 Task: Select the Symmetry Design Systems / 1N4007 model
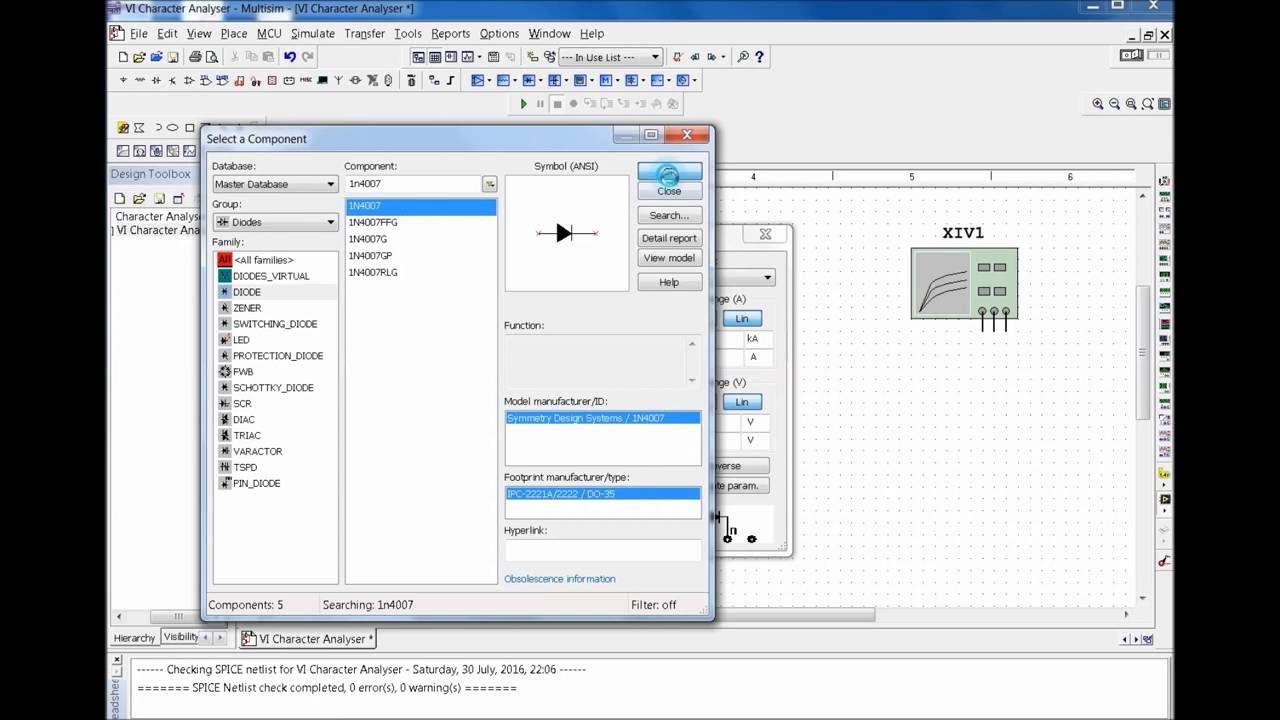pyautogui.click(x=603, y=418)
